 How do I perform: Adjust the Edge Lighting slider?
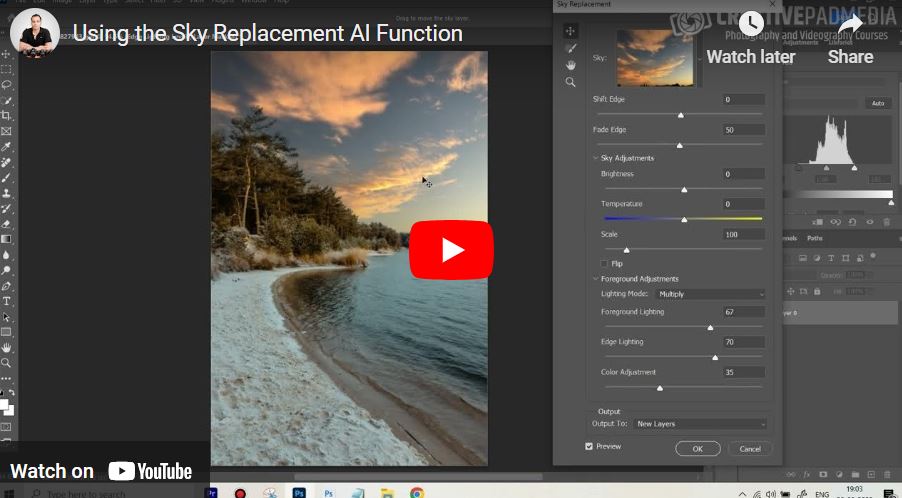click(x=715, y=357)
